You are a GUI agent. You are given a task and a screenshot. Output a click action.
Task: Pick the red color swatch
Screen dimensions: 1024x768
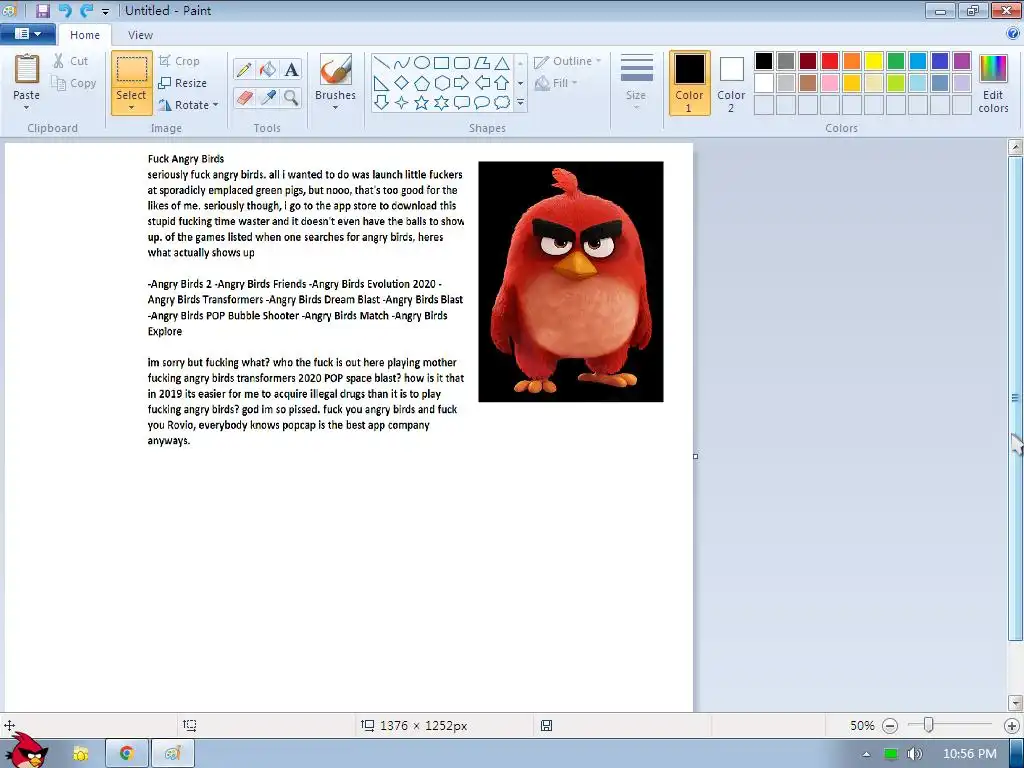coord(830,61)
